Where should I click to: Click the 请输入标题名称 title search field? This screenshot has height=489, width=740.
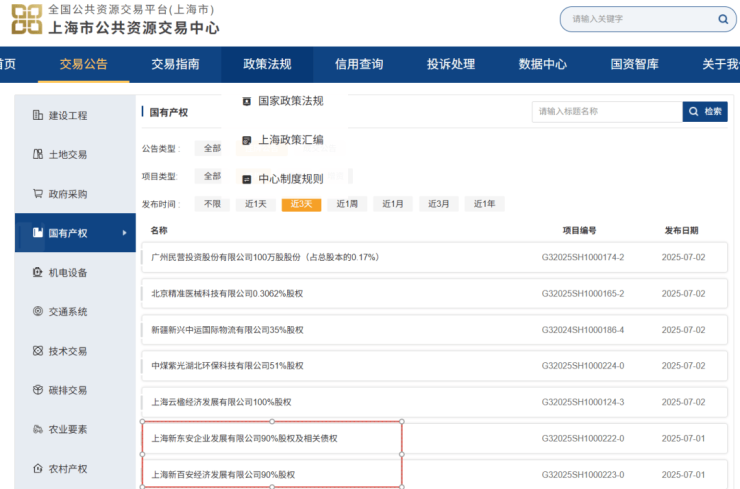click(606, 112)
